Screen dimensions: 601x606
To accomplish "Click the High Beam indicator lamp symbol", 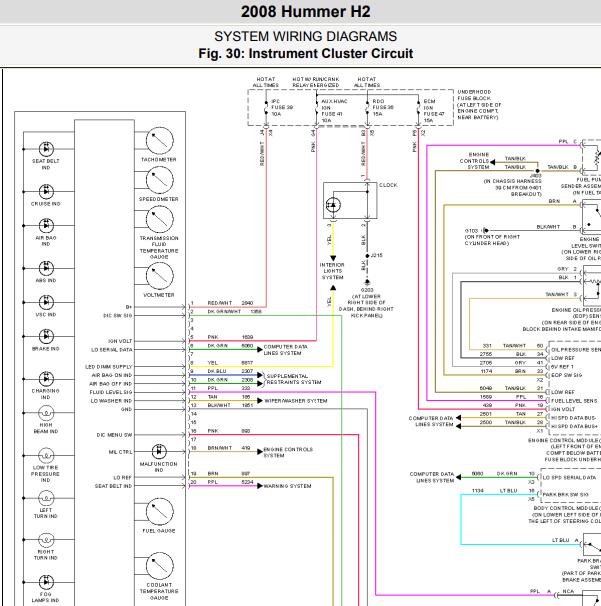I will 46,413.
